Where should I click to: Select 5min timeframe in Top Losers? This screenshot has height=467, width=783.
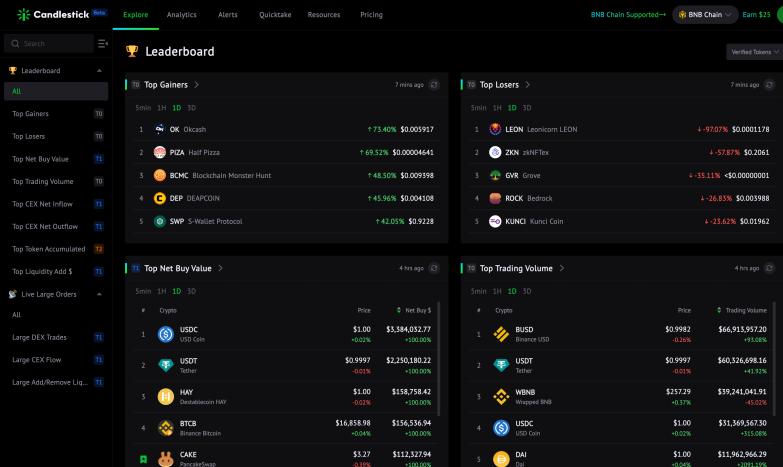[478, 108]
